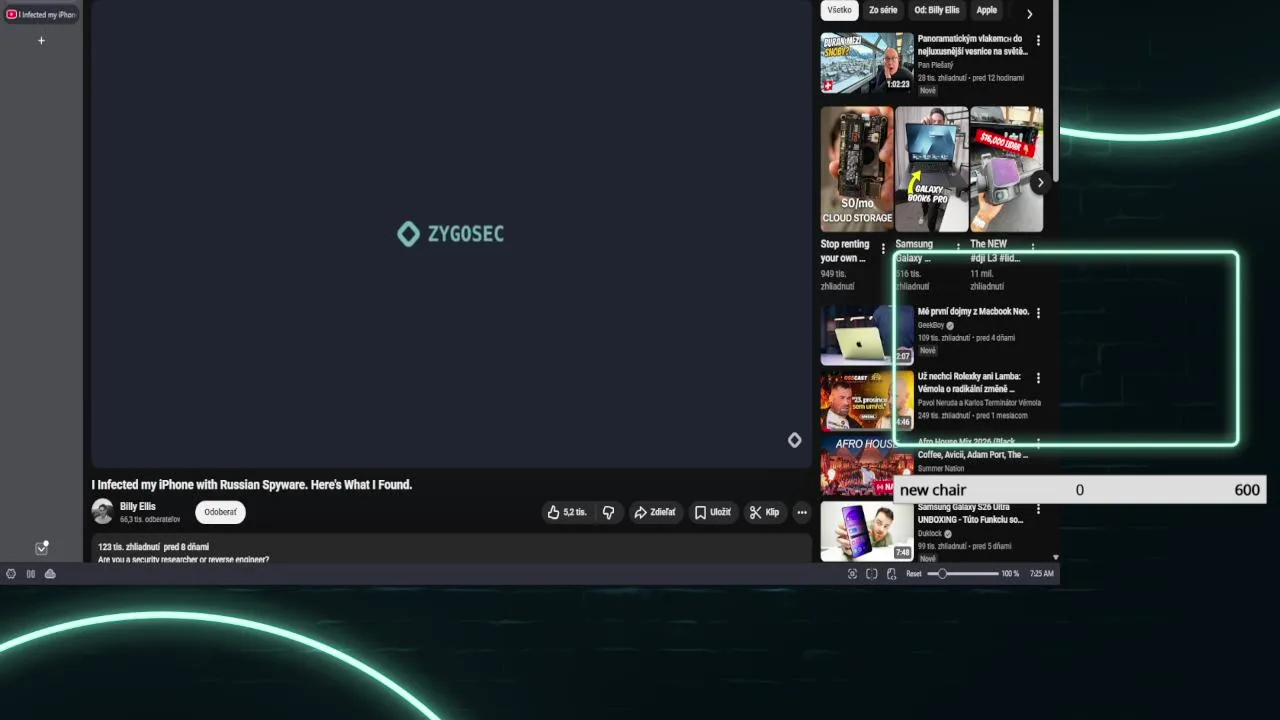Toggle the panel layout icon in status bar
The width and height of the screenshot is (1280, 720).
(31, 574)
